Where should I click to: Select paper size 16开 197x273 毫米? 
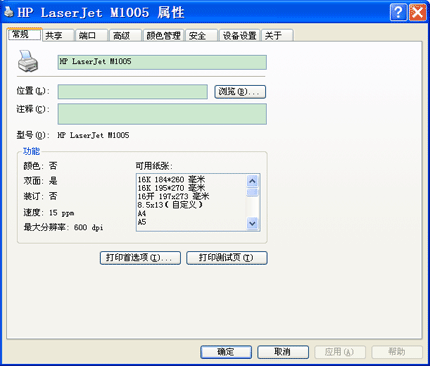(x=173, y=196)
